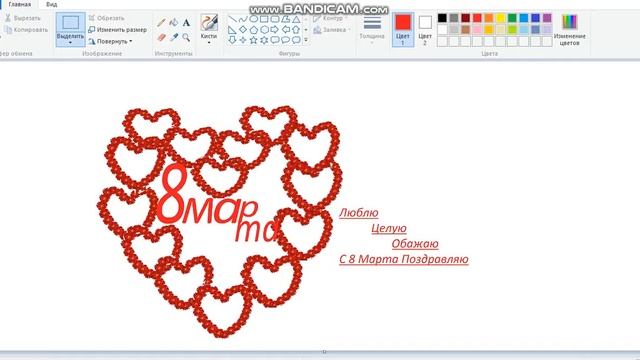Viewport: 640px width, 360px height.
Task: Open the Выделить dropdown arrow
Action: pyautogui.click(x=70, y=42)
